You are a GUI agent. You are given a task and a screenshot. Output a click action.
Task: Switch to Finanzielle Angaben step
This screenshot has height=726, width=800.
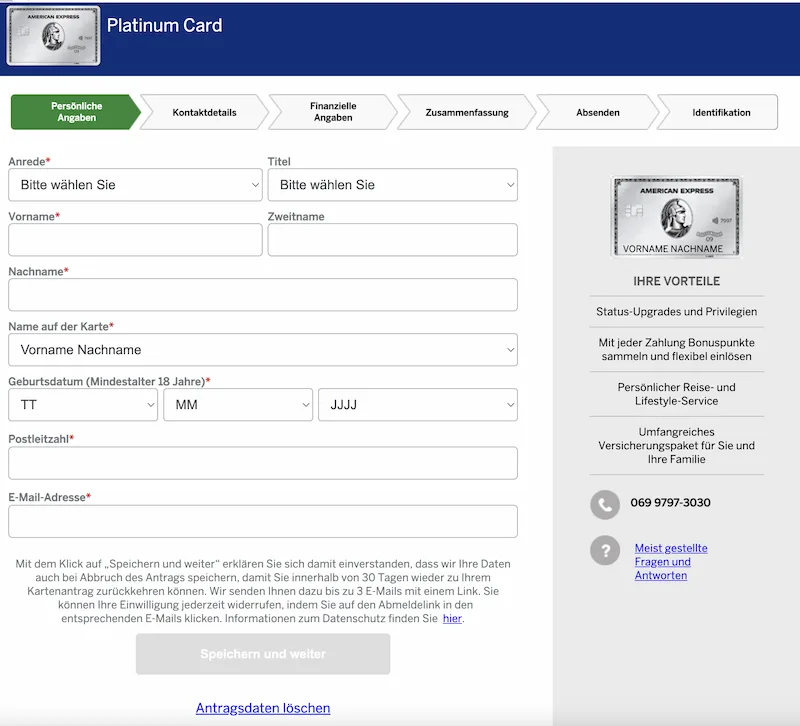tap(333, 113)
